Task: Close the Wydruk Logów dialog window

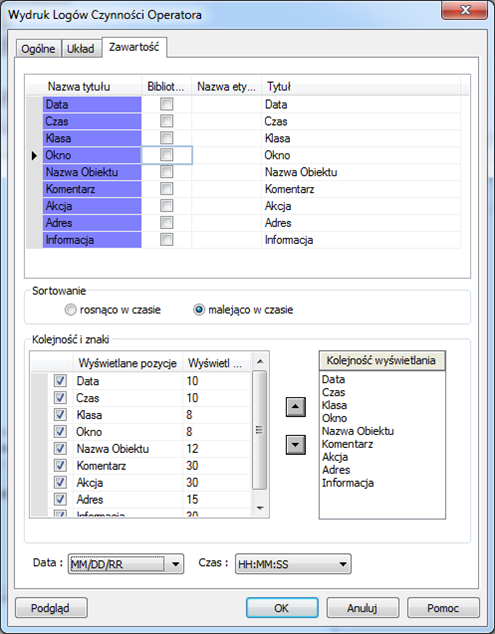Action: pyautogui.click(x=464, y=11)
